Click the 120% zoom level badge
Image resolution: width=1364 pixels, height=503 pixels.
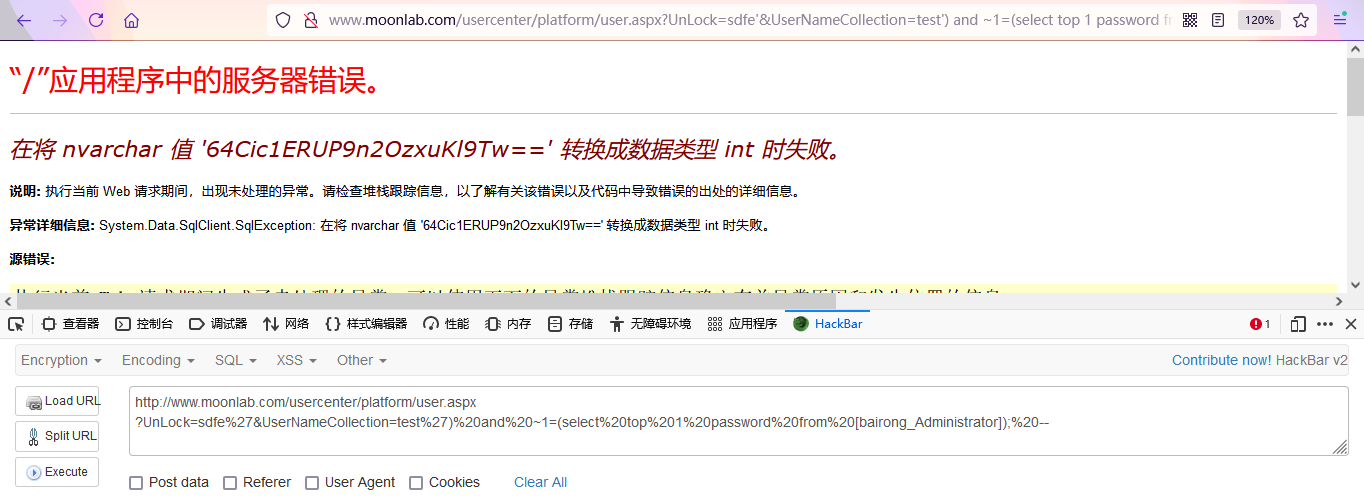1259,20
